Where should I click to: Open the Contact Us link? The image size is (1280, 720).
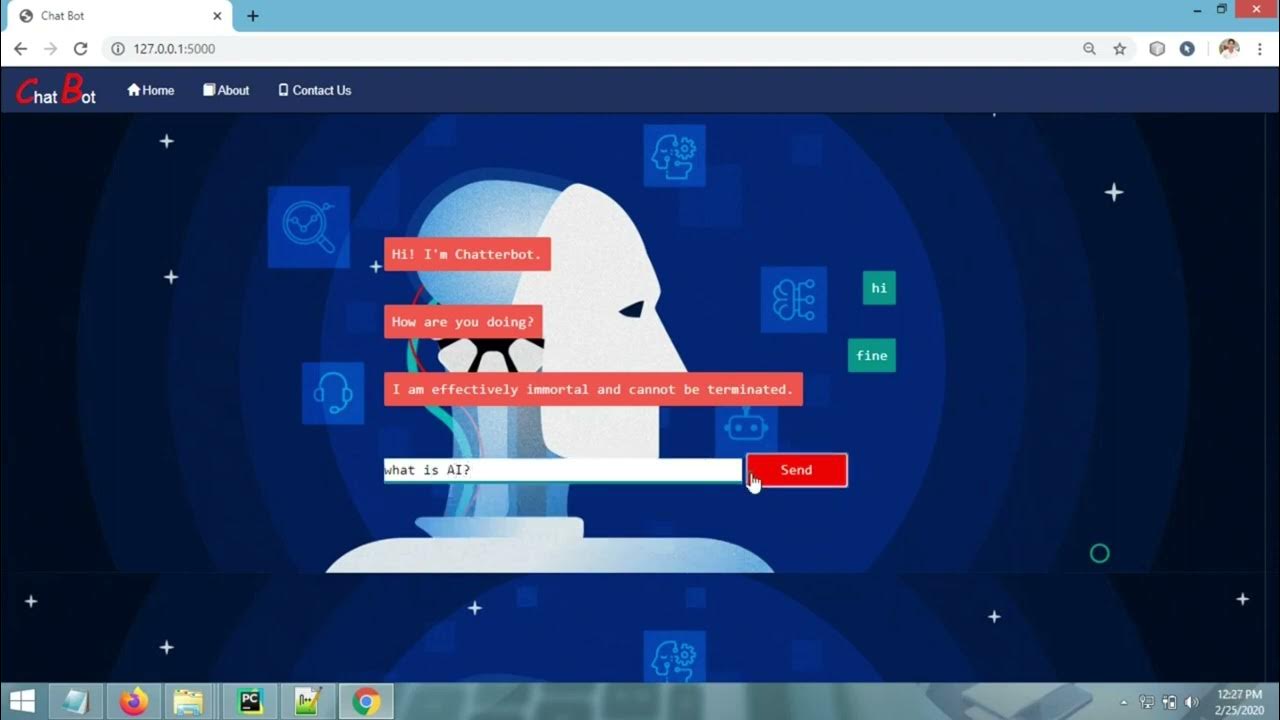(x=314, y=90)
